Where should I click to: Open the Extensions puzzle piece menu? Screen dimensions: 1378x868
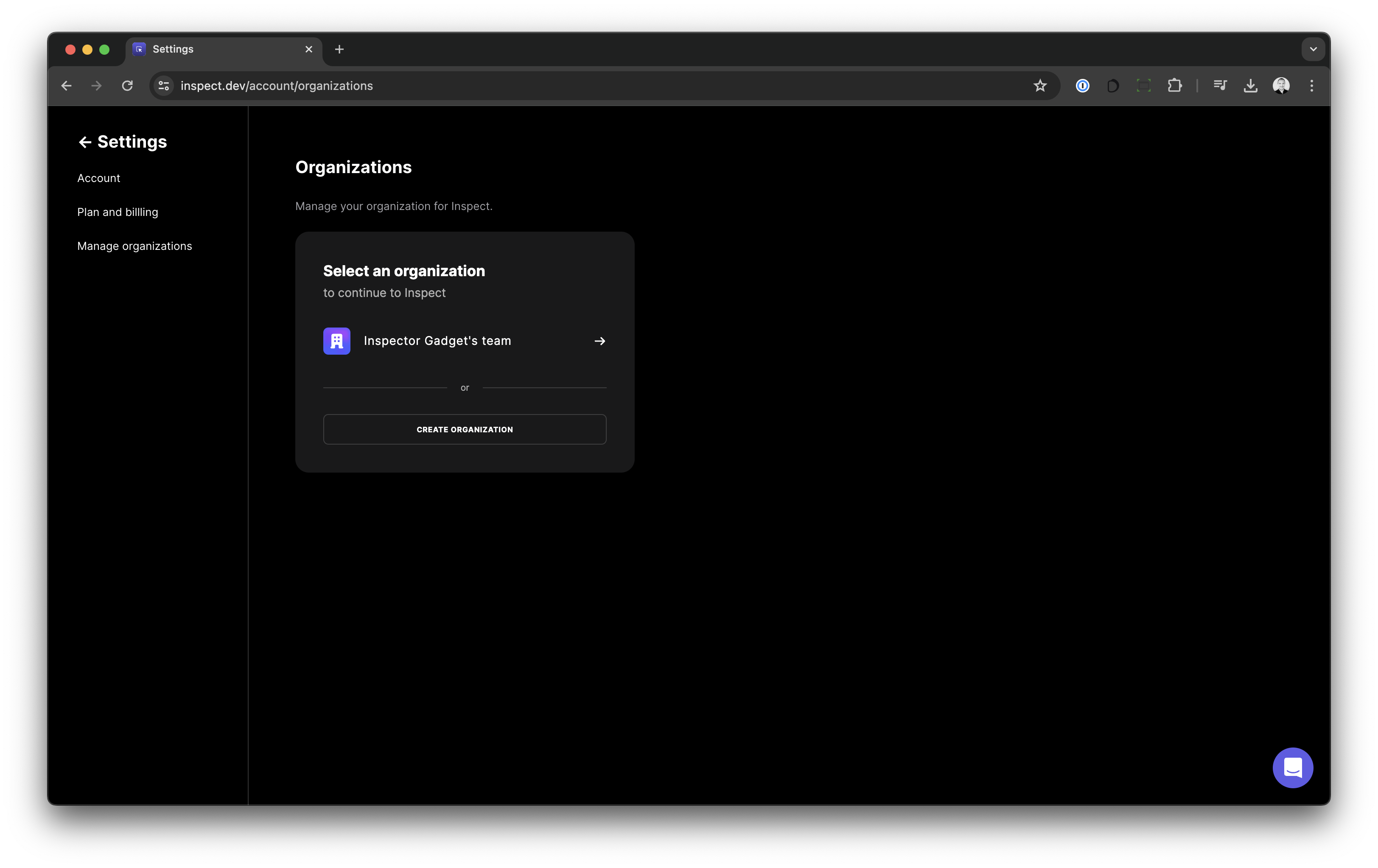[1174, 86]
